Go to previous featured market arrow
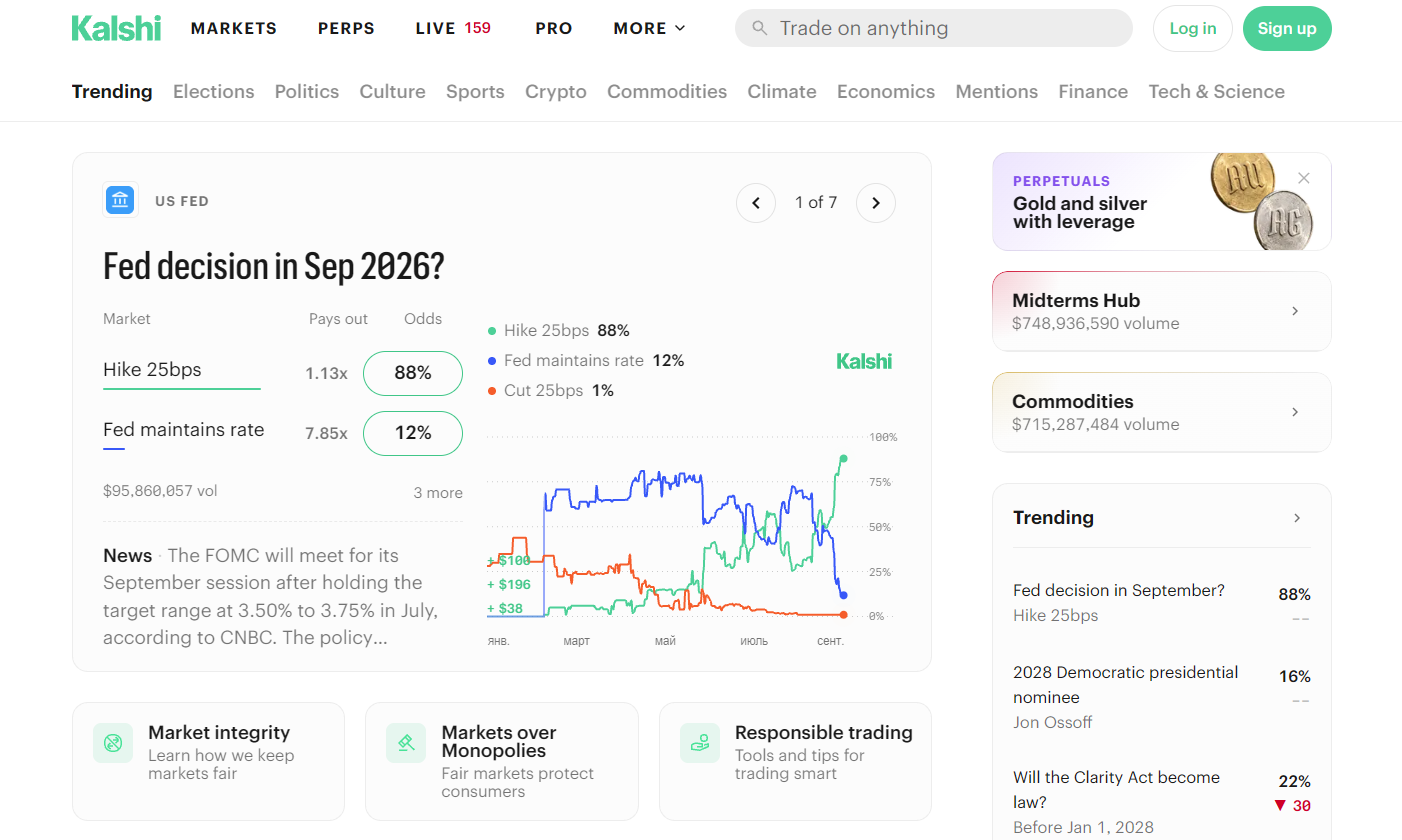Image resolution: width=1402 pixels, height=840 pixels. tap(756, 203)
